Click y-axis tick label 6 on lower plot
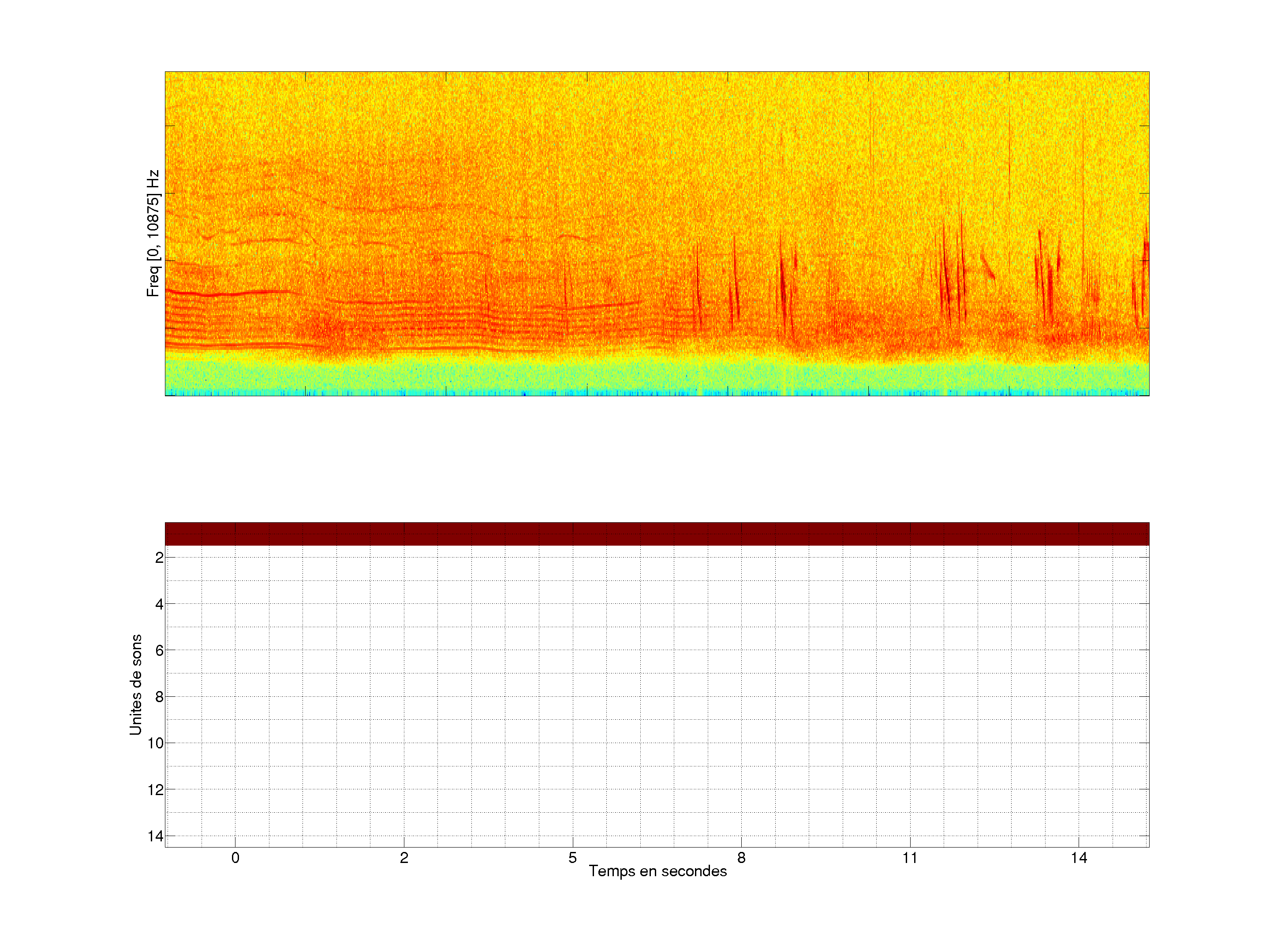 tap(159, 651)
